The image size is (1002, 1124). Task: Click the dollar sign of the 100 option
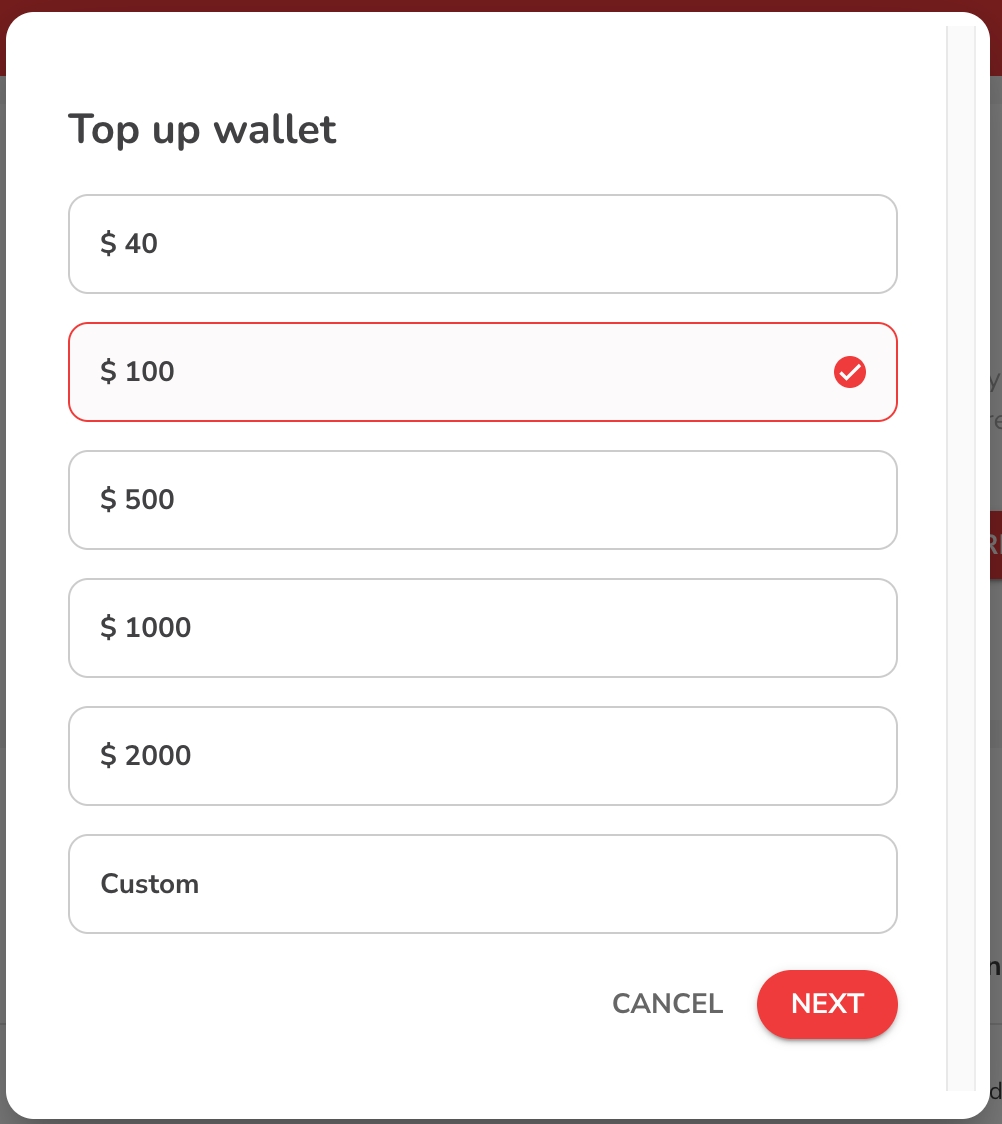coord(108,372)
